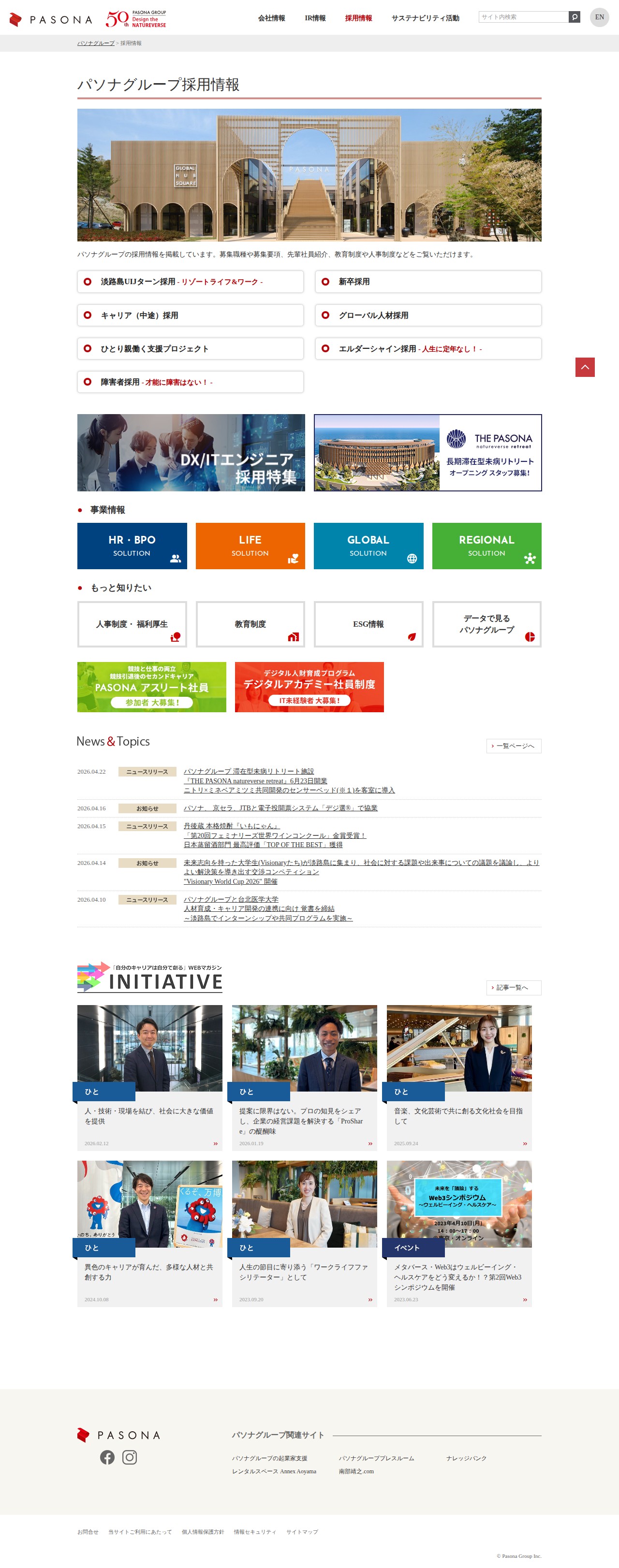
Task: Open エルダーシャイン採用 link
Action: (427, 349)
